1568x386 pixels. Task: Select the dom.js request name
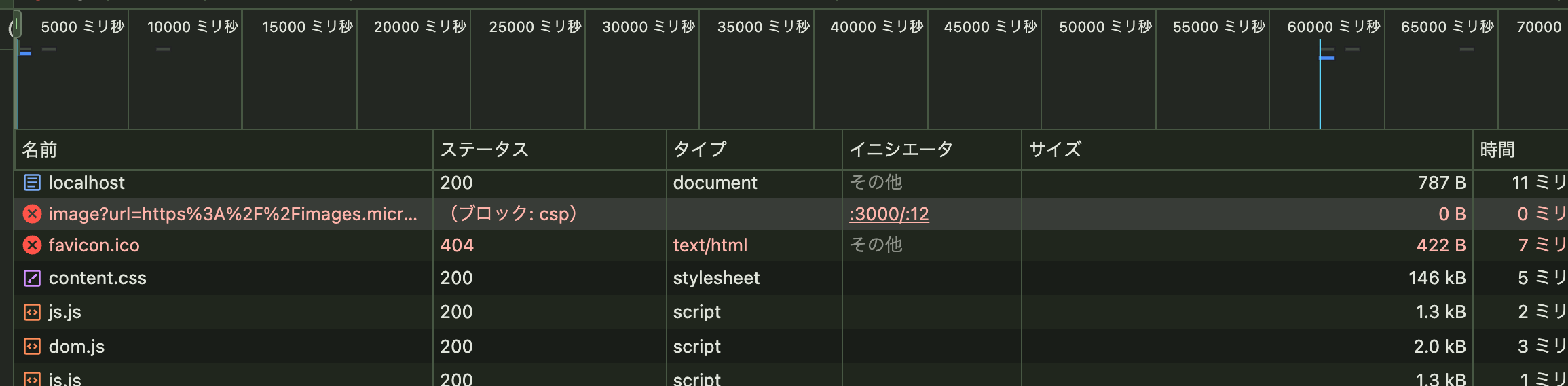(76, 347)
